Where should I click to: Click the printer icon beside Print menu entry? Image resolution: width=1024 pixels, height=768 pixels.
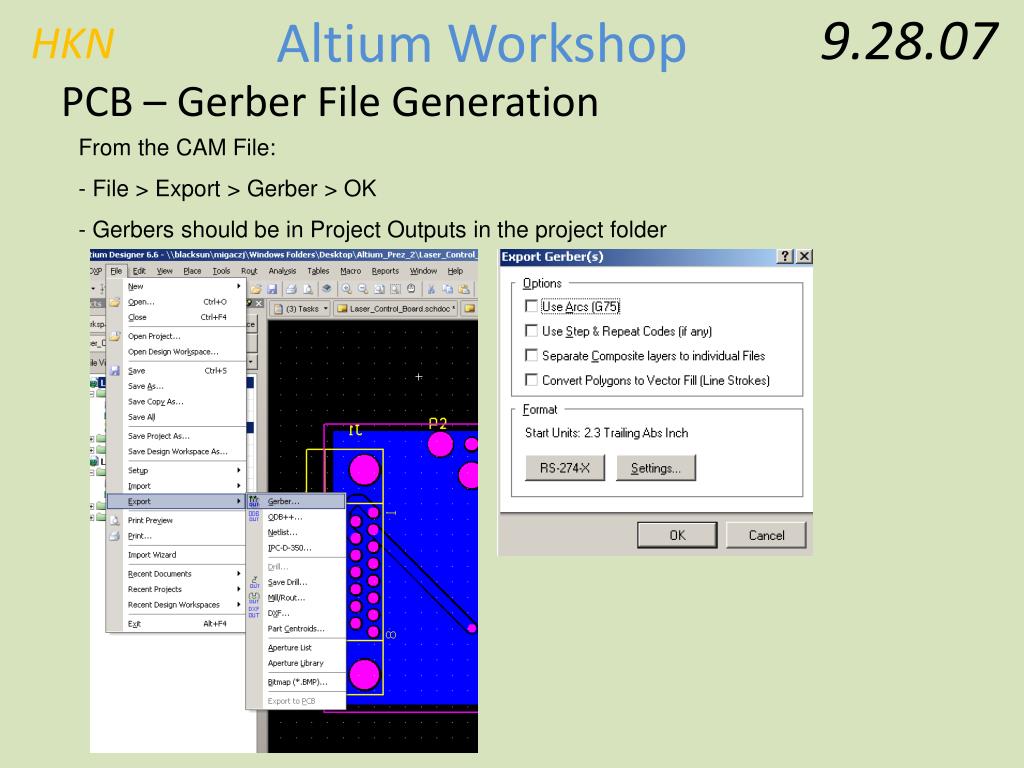coord(114,536)
